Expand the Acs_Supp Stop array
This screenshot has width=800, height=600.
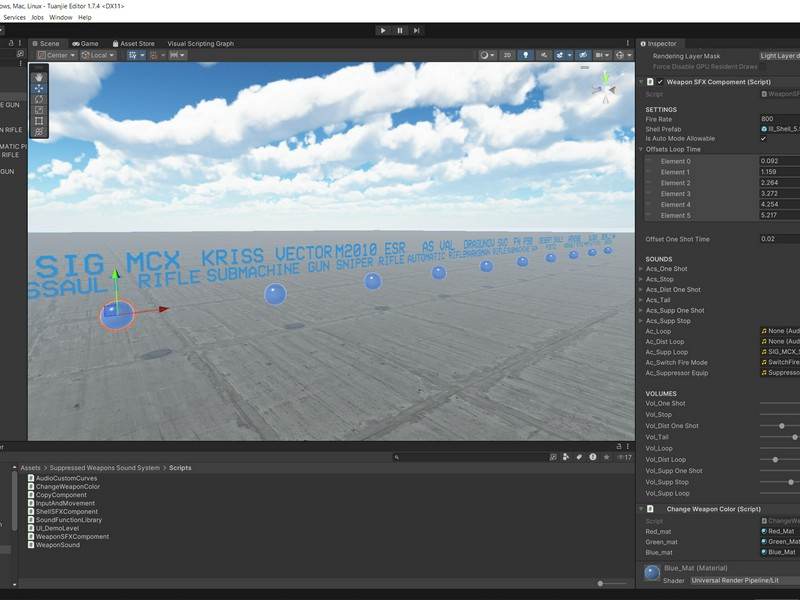[x=641, y=321]
